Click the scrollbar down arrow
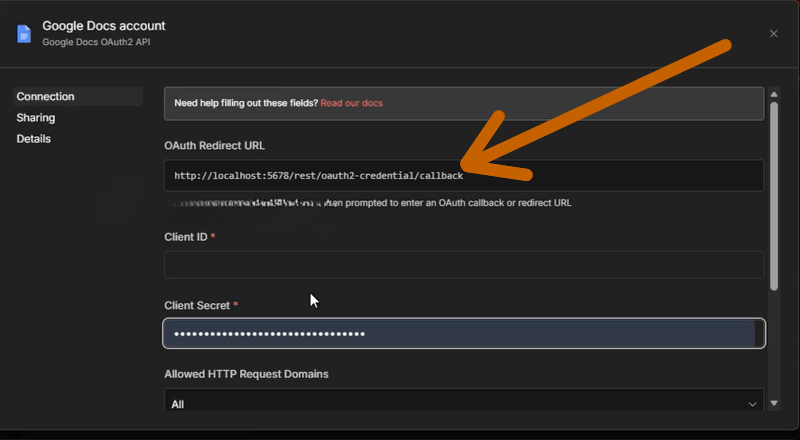 pyautogui.click(x=774, y=403)
